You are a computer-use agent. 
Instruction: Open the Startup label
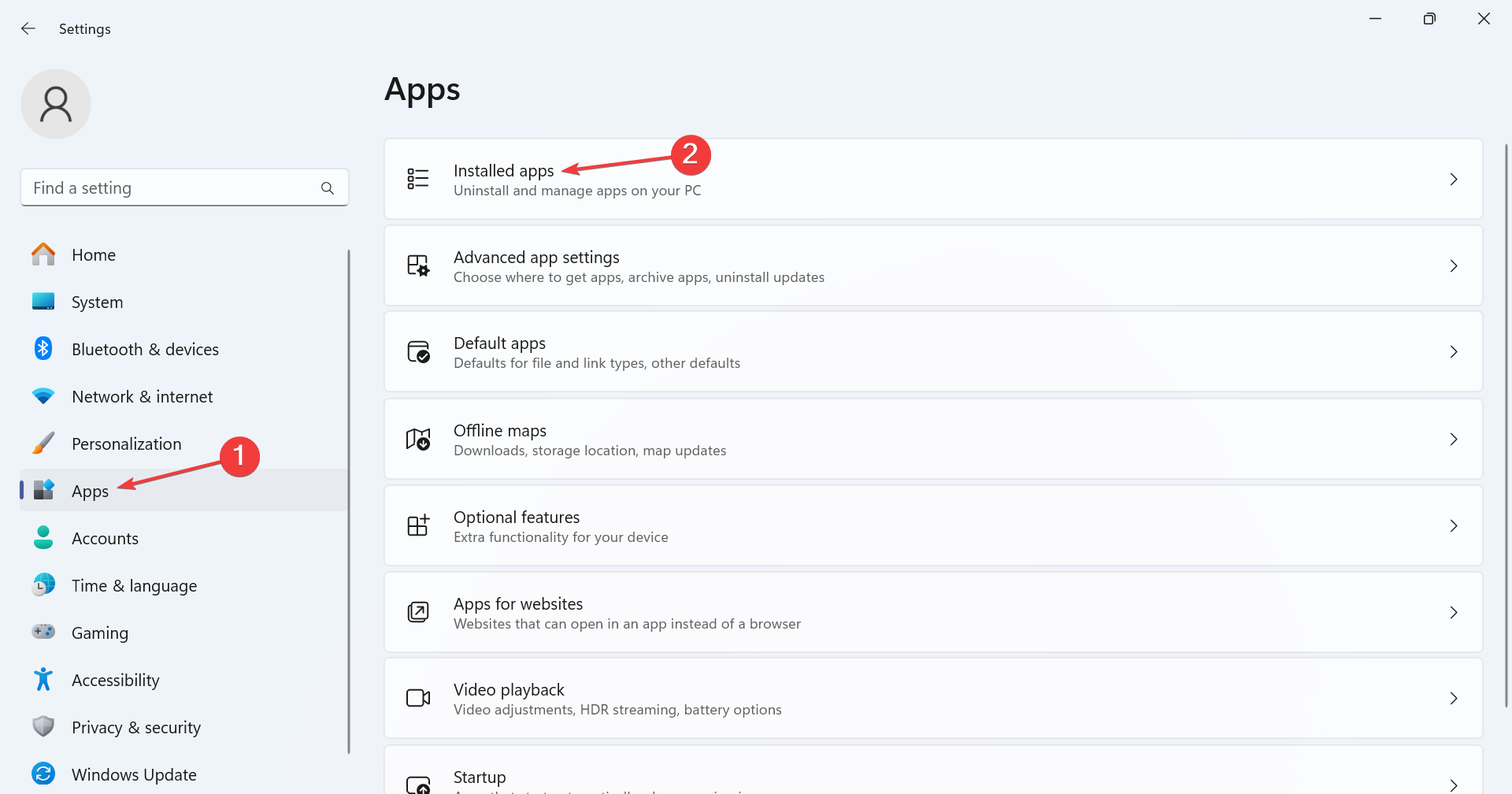click(480, 777)
